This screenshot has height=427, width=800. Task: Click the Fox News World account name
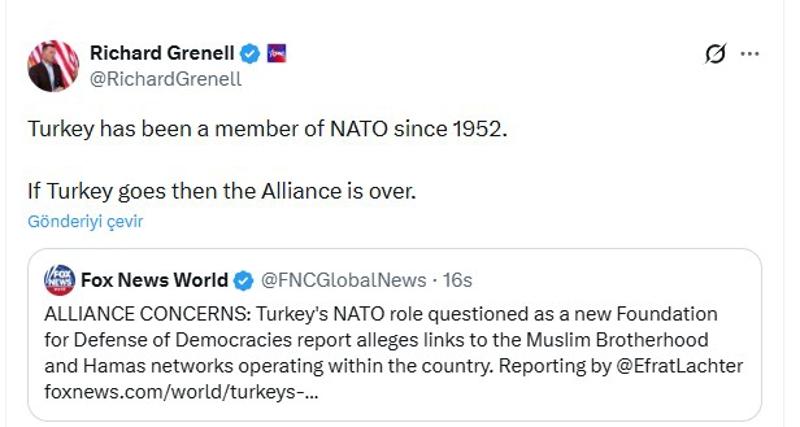pyautogui.click(x=154, y=279)
